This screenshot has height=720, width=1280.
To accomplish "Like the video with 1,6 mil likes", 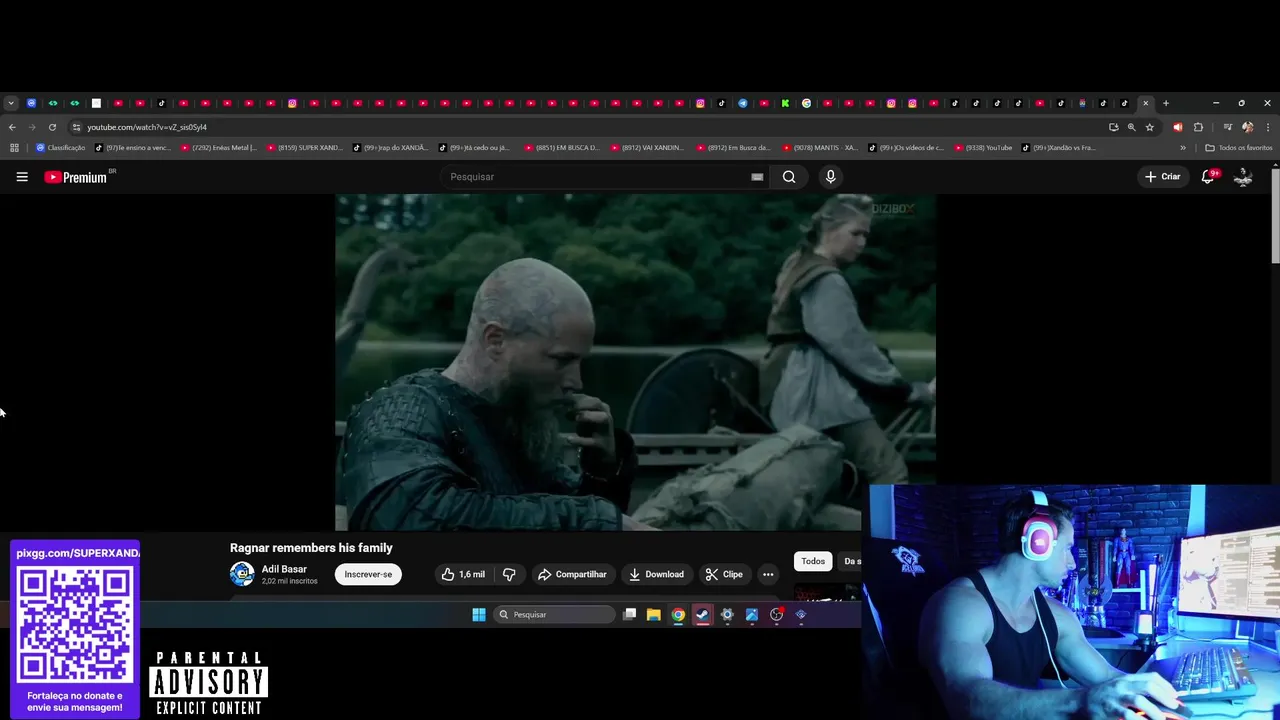I will 464,574.
